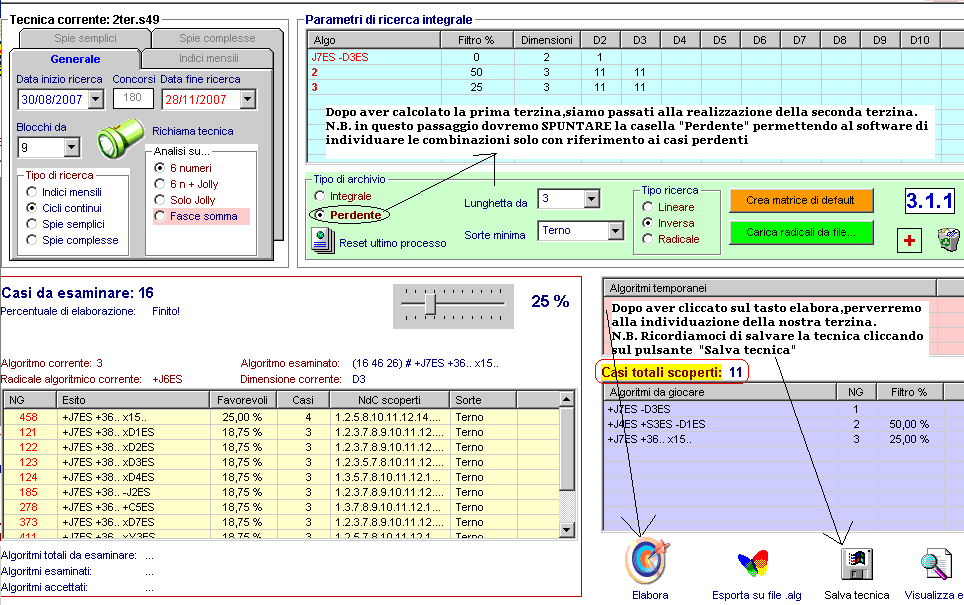Screen dimensions: 964x605
Task: Click the Esito column header
Action: click(x=132, y=400)
